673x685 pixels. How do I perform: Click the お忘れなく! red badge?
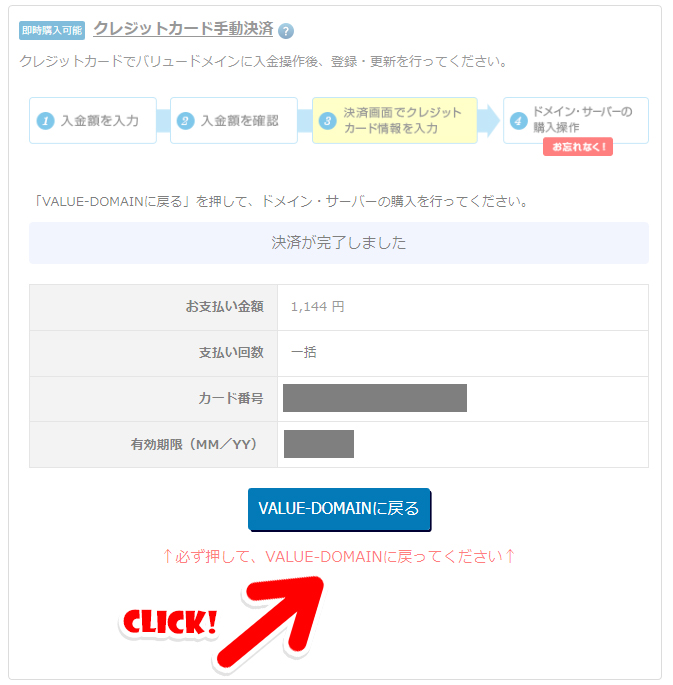tap(578, 147)
